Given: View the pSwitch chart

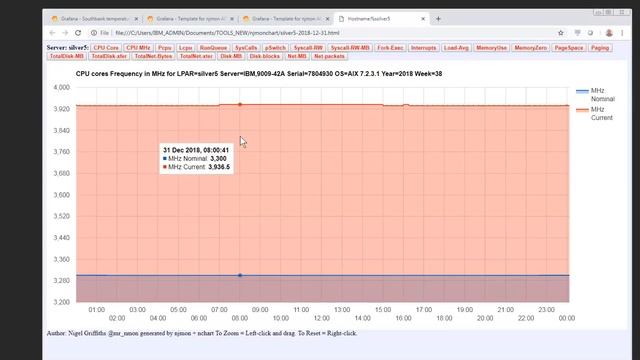Looking at the screenshot, I should point(275,48).
